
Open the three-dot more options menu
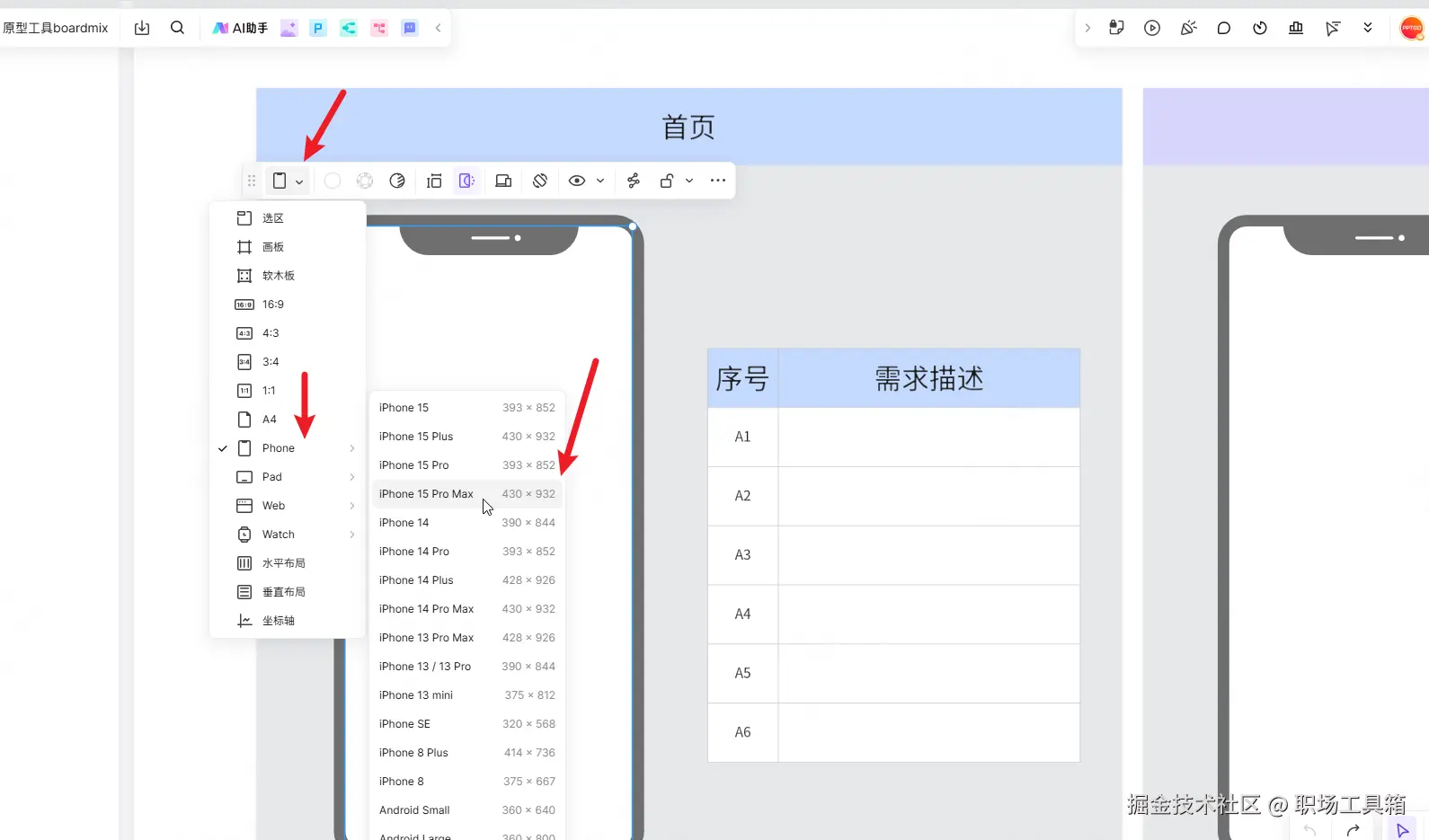tap(718, 181)
